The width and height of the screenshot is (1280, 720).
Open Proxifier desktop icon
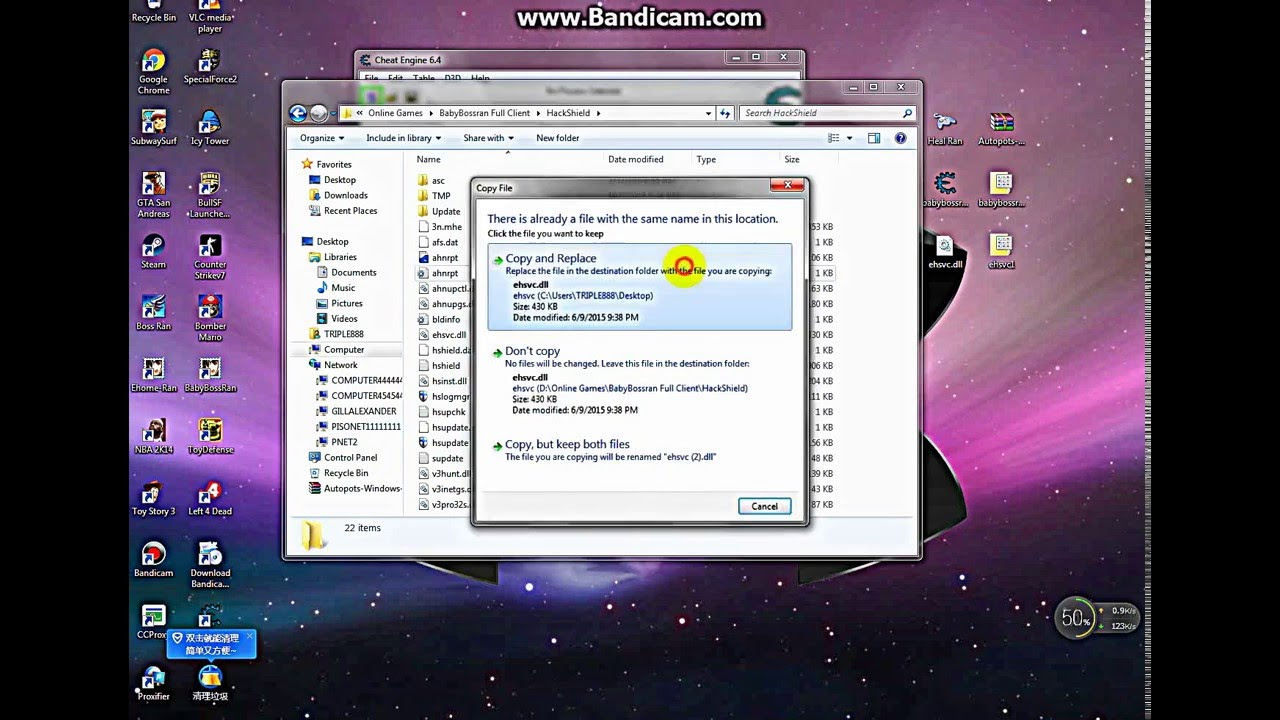pos(153,683)
